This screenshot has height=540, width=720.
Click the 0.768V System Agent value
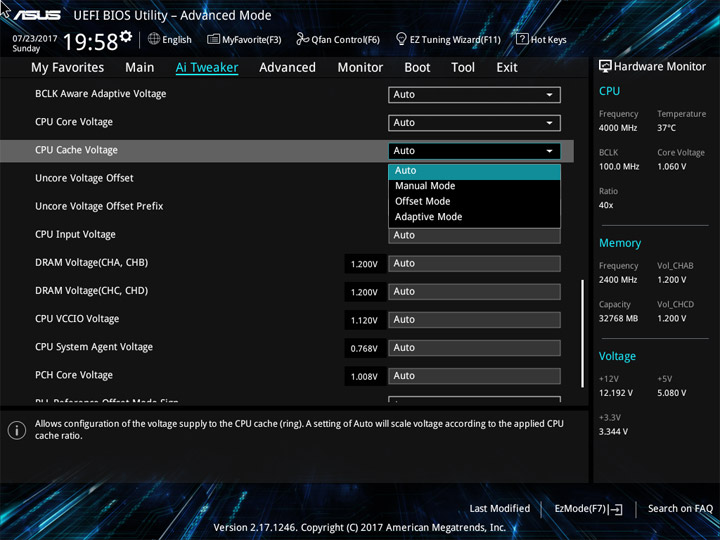pyautogui.click(x=365, y=349)
